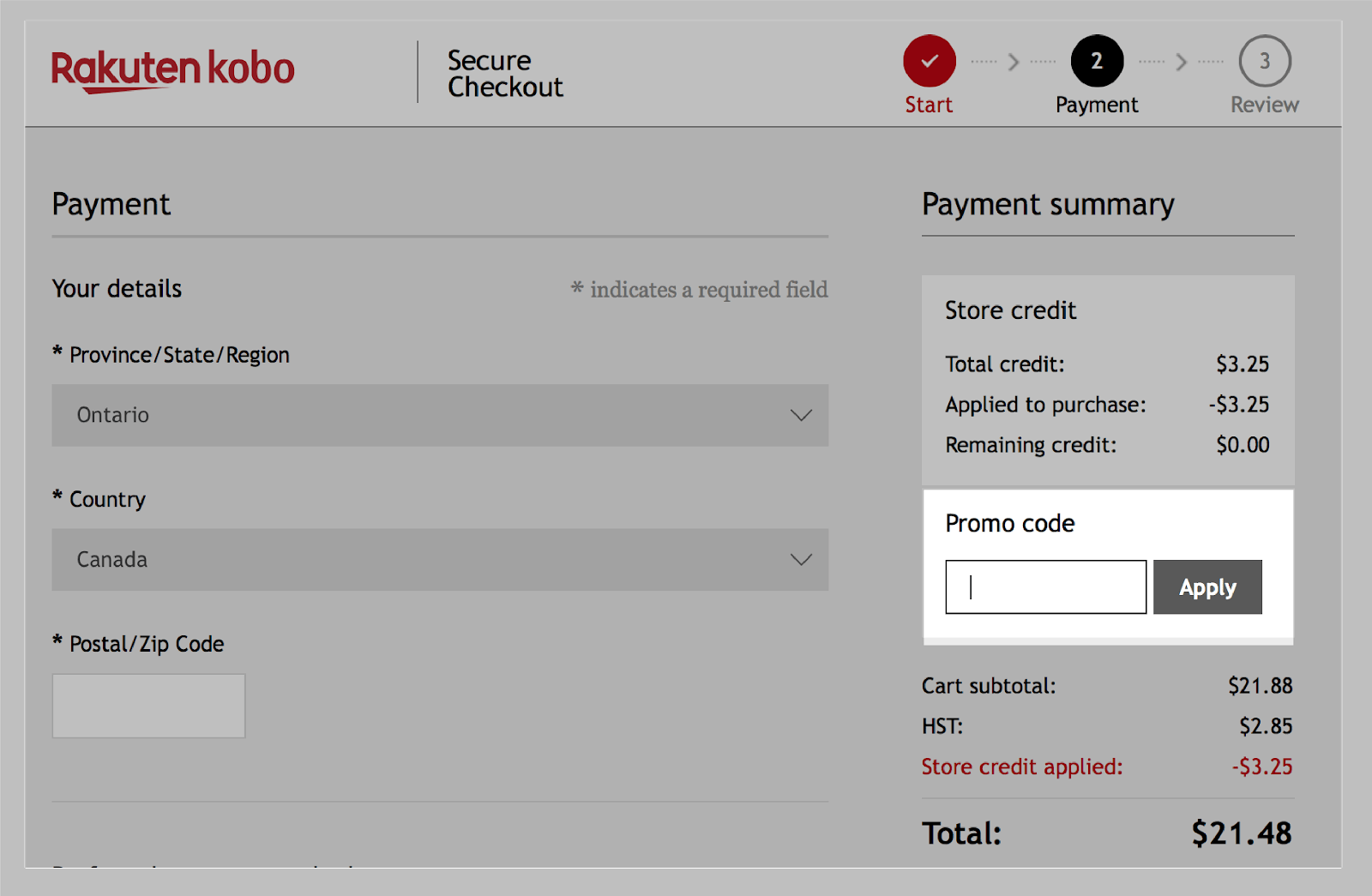The height and width of the screenshot is (896, 1372).
Task: Click the Secure Checkout heading
Action: pyautogui.click(x=504, y=72)
